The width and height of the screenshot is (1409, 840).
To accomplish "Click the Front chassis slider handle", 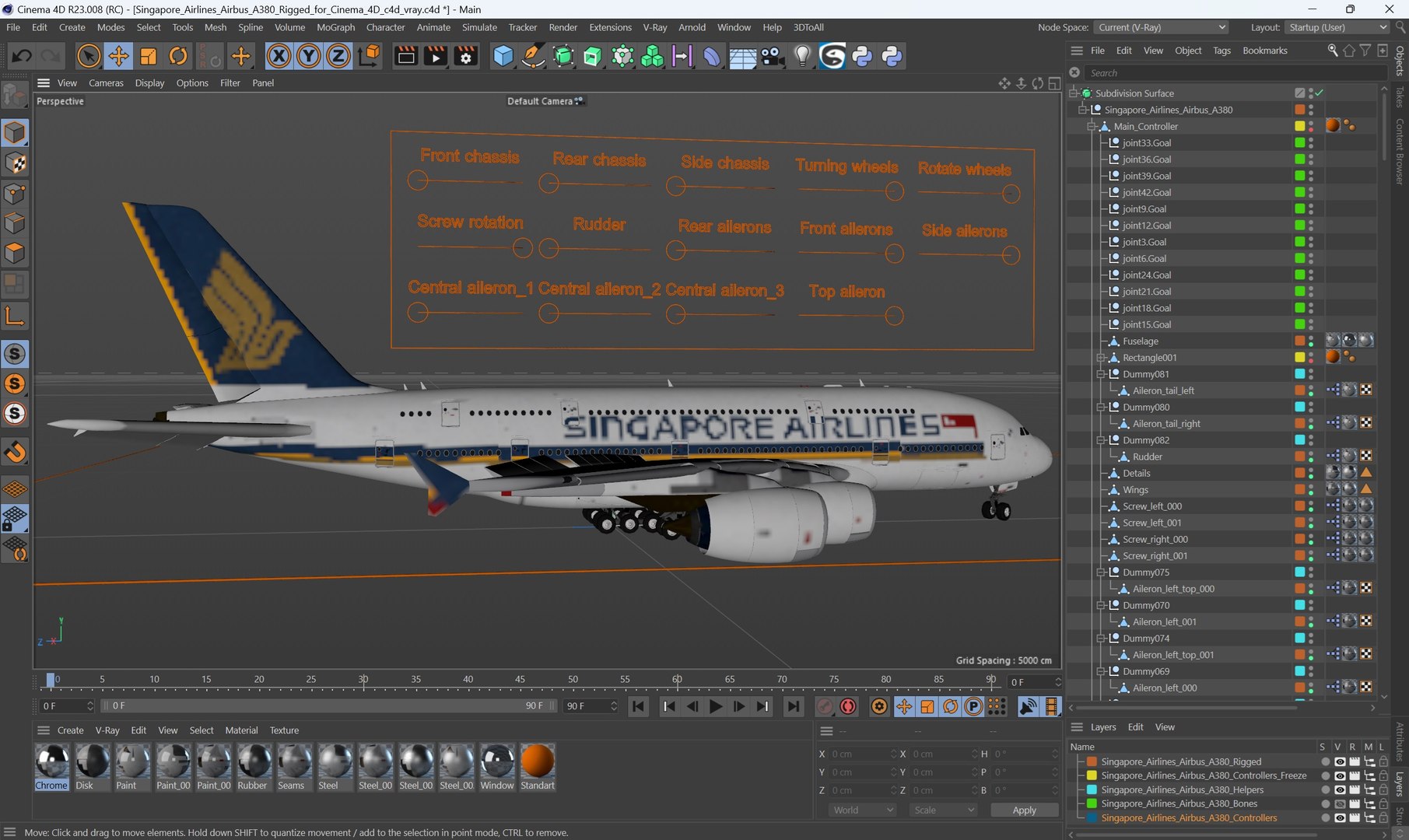I will point(419,180).
